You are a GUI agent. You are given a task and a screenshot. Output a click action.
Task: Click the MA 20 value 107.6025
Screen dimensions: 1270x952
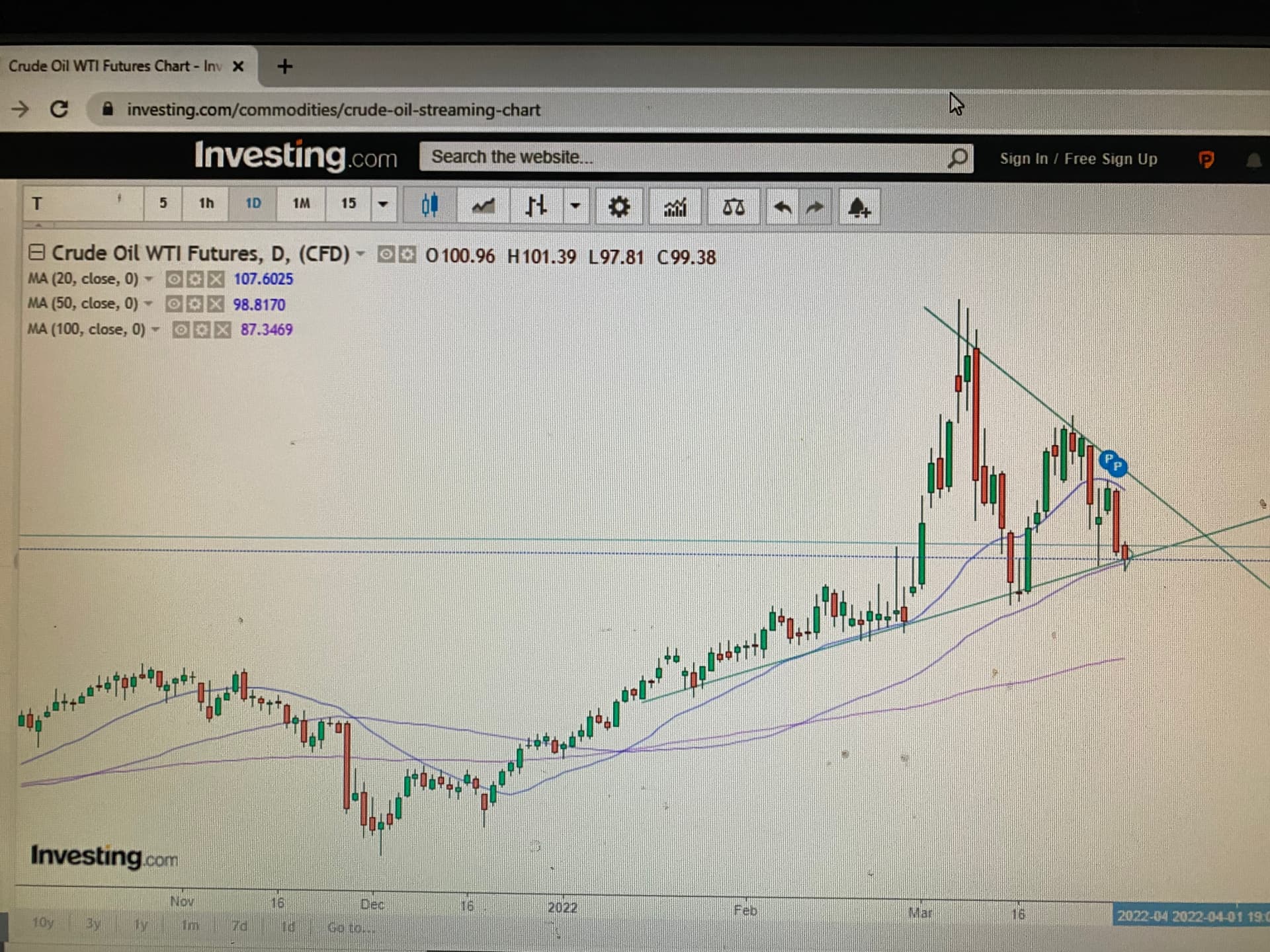[263, 279]
